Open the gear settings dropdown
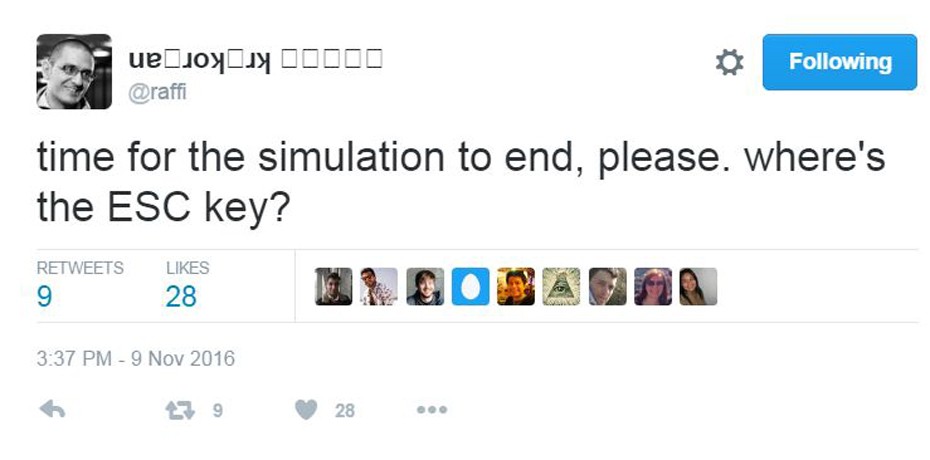930x460 pixels. 730,62
